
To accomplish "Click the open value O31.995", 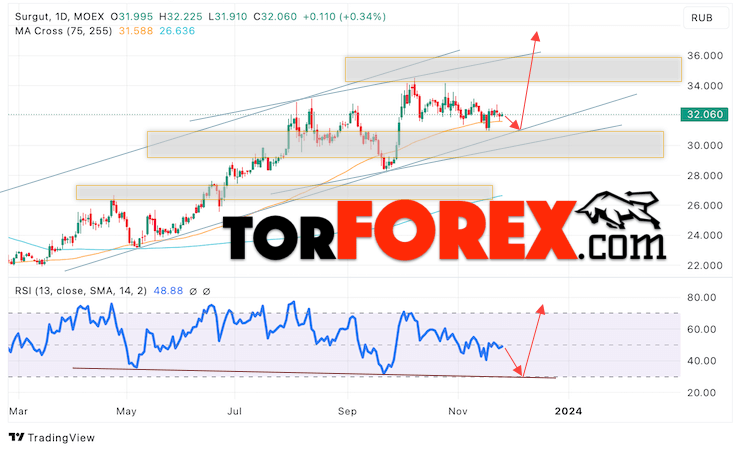I will point(132,17).
